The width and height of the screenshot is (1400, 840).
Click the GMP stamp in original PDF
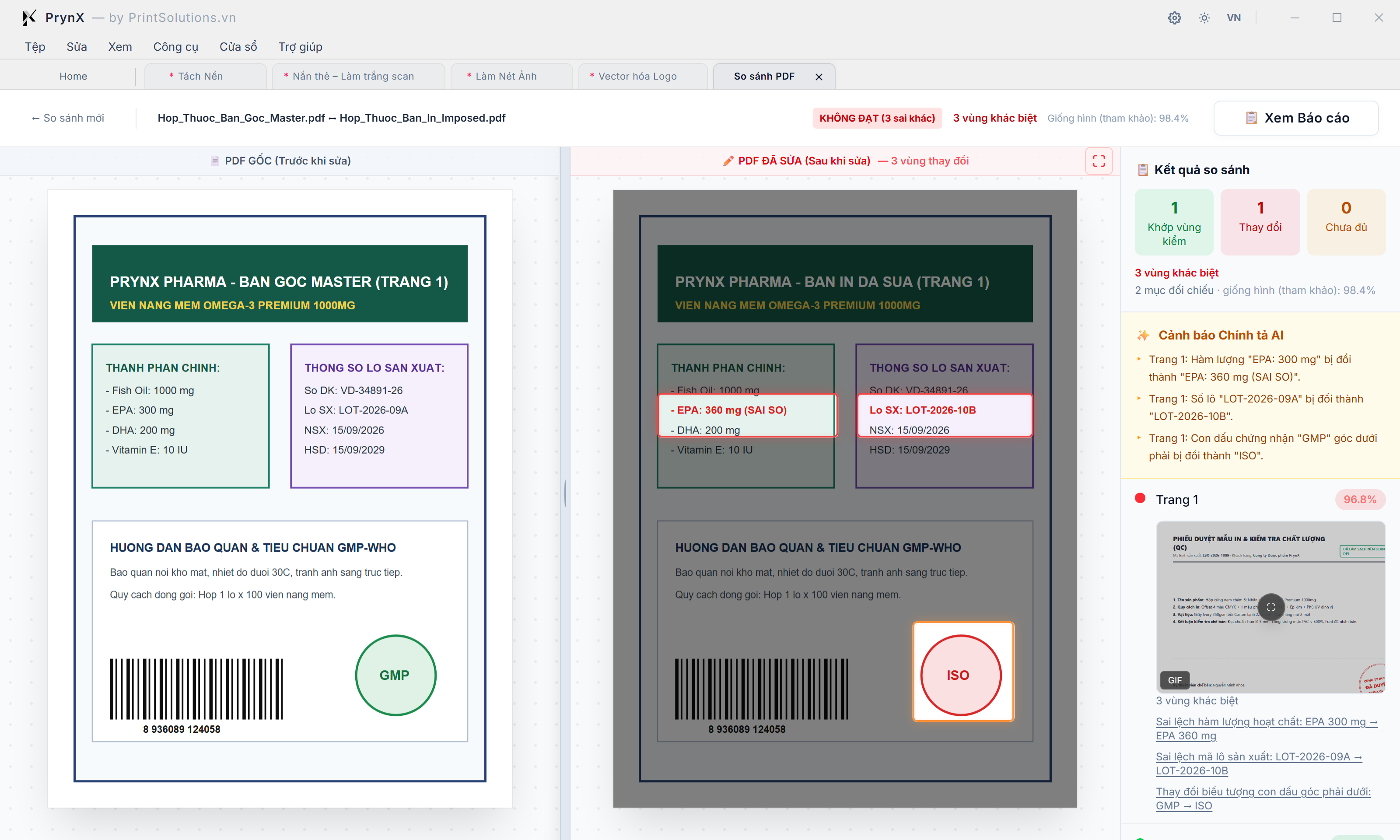(395, 675)
